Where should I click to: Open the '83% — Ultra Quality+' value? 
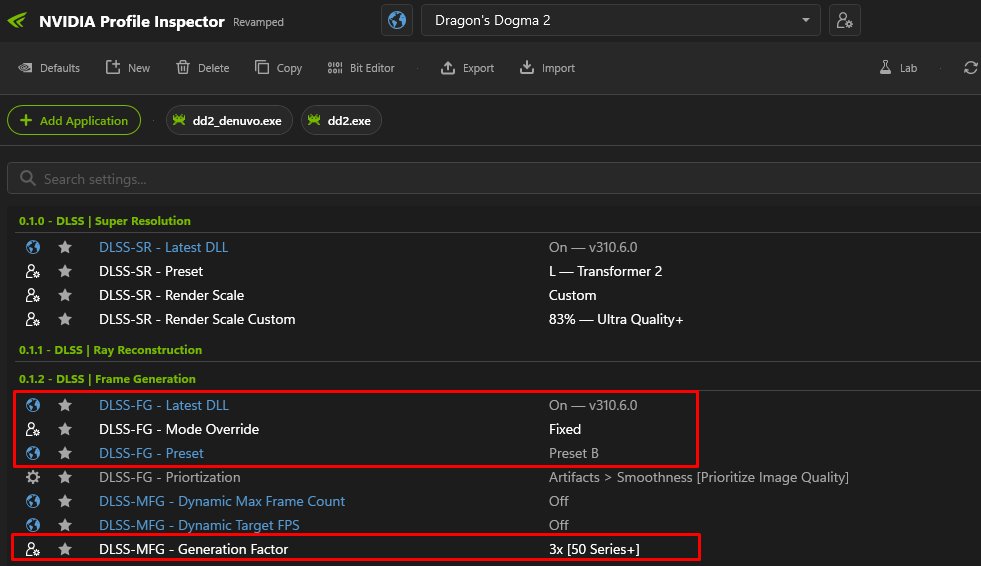tap(616, 319)
